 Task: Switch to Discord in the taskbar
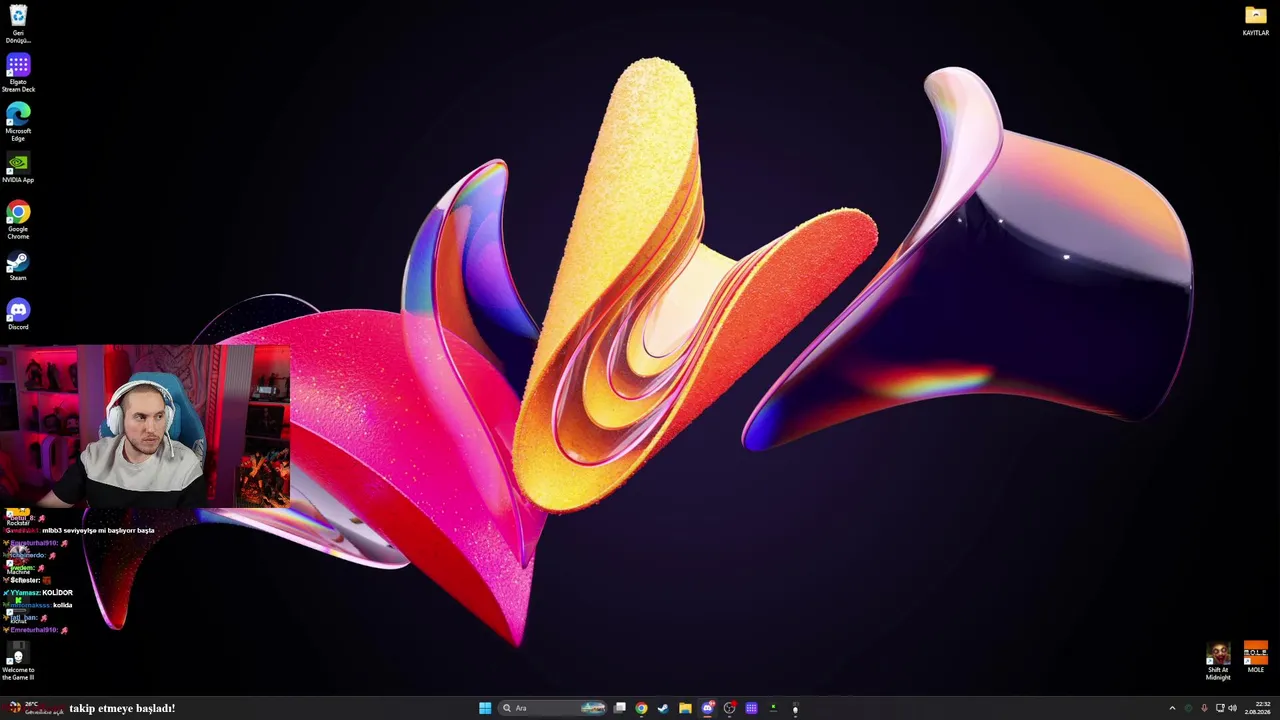click(x=707, y=708)
